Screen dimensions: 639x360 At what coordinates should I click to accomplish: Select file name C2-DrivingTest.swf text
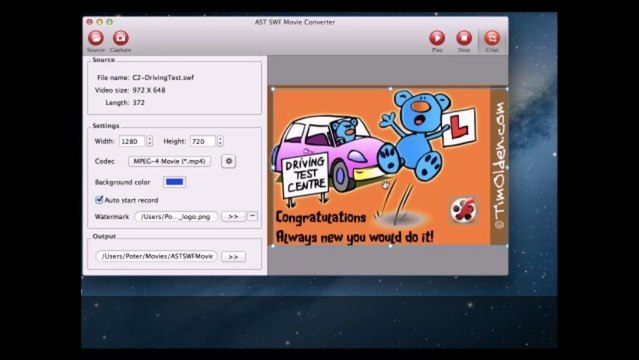163,77
